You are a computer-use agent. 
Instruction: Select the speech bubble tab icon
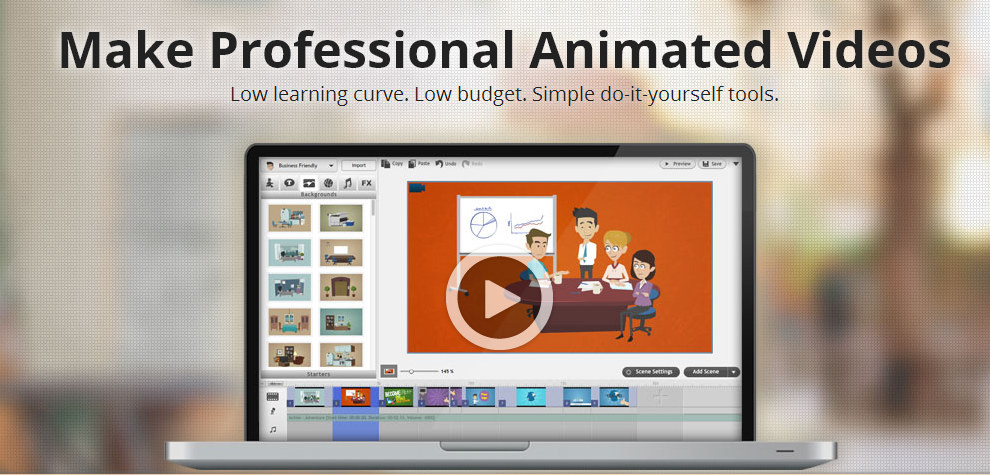[289, 183]
